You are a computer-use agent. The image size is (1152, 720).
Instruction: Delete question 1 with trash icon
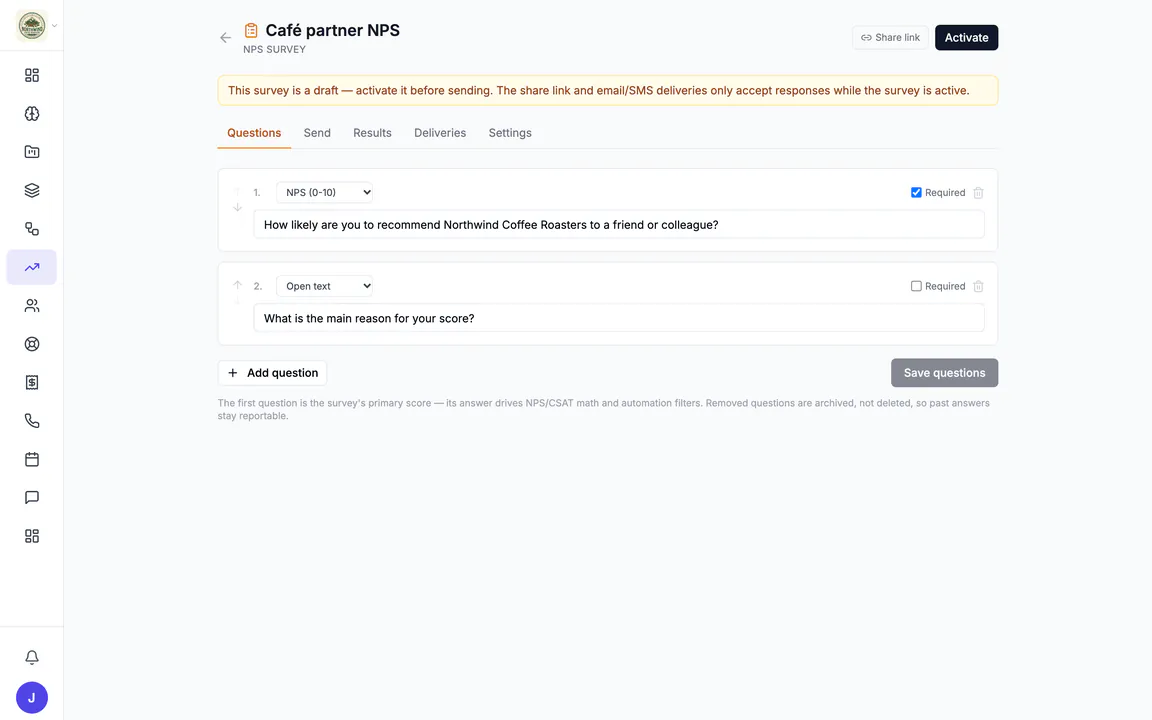(978, 192)
